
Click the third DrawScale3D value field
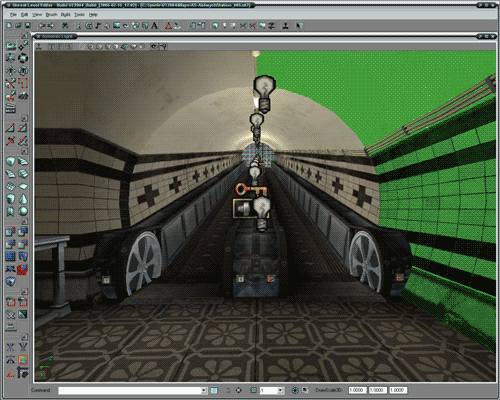398,390
